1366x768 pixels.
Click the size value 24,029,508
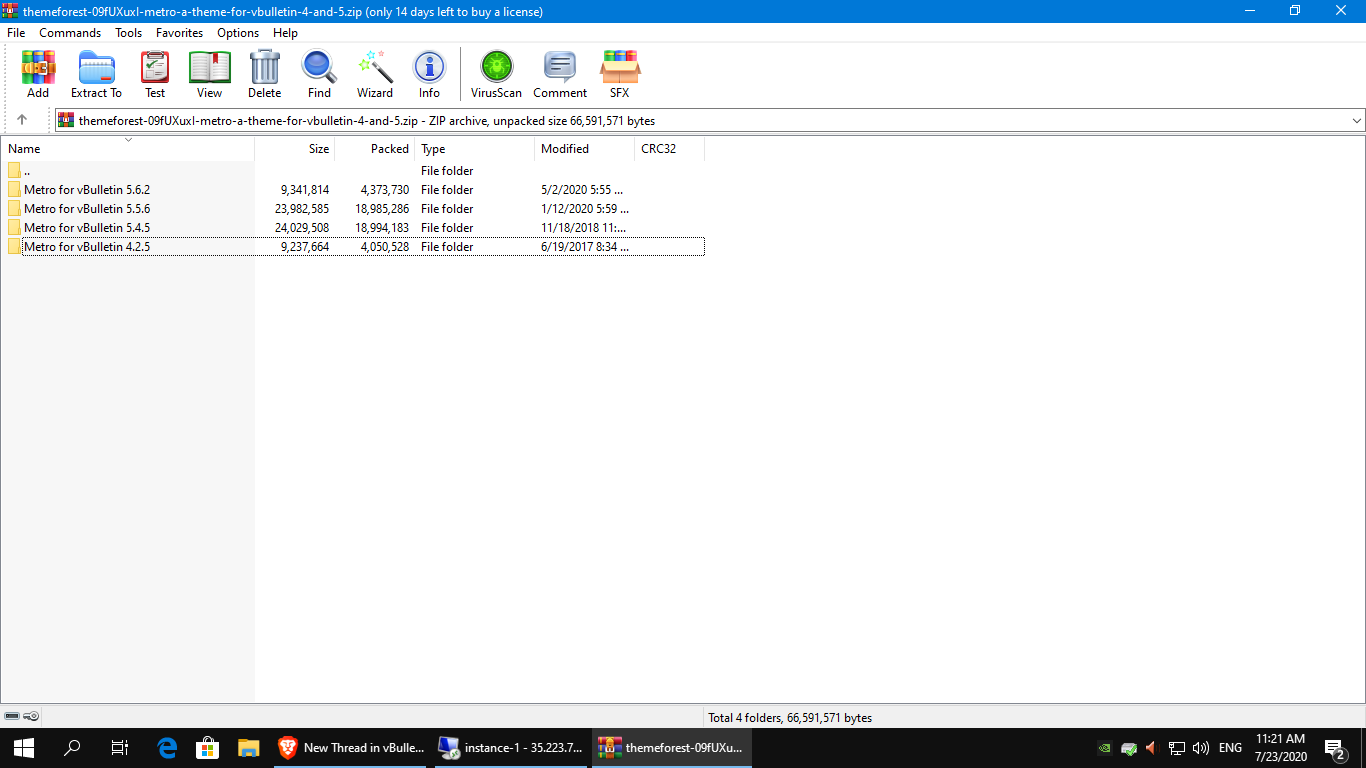pyautogui.click(x=302, y=228)
